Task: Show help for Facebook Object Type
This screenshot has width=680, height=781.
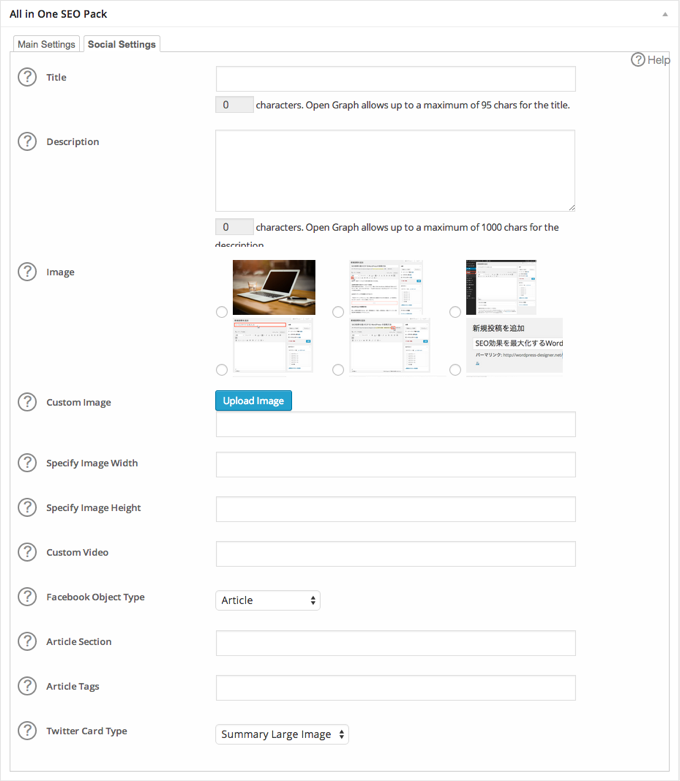Action: click(27, 597)
